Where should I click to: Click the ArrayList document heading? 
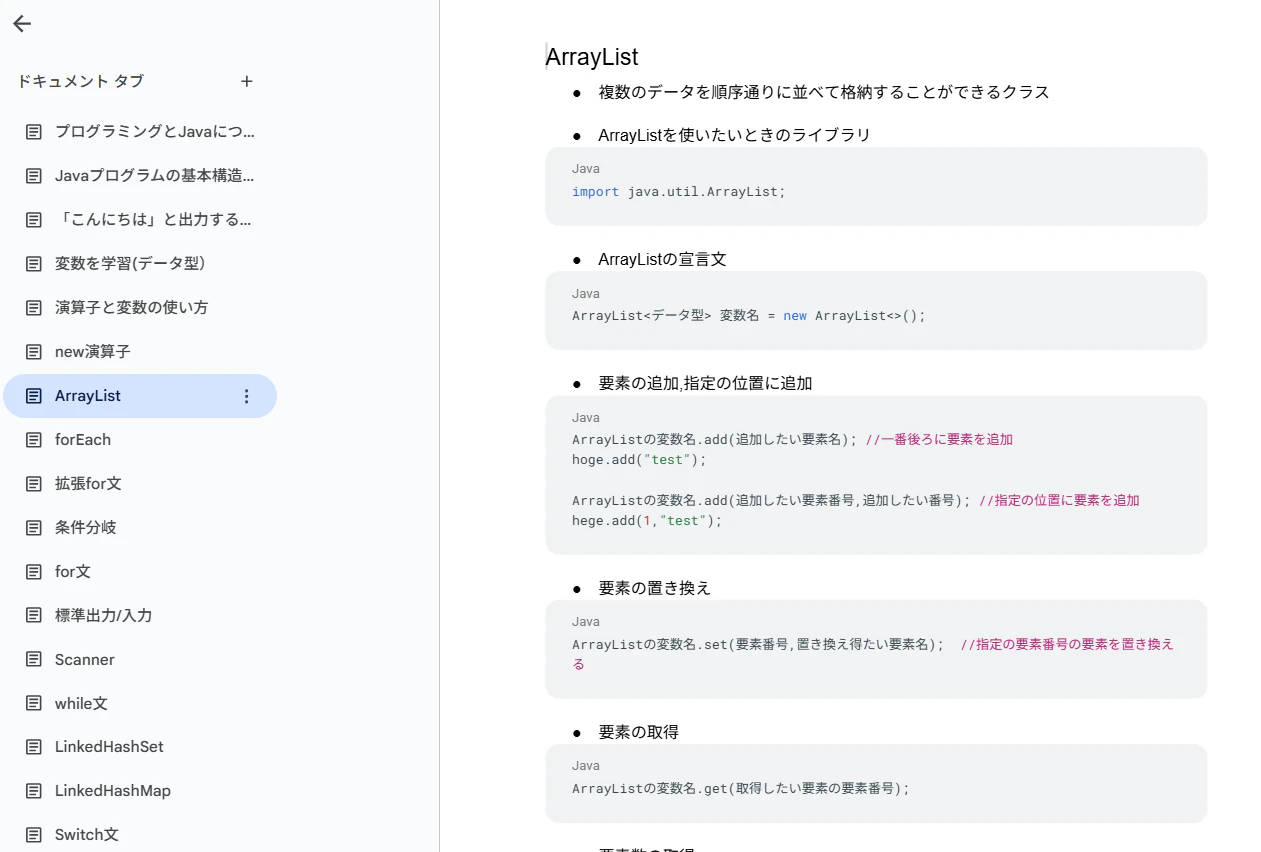tap(592, 57)
